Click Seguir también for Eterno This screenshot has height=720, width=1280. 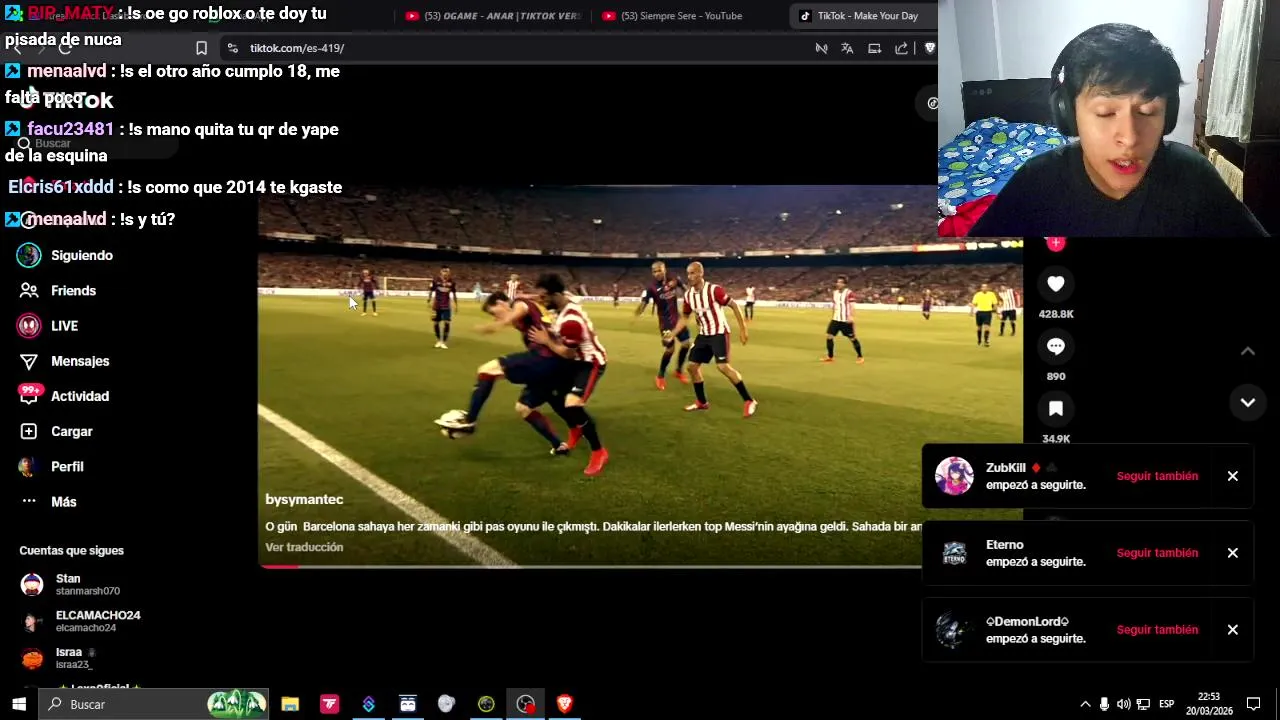(x=1157, y=553)
